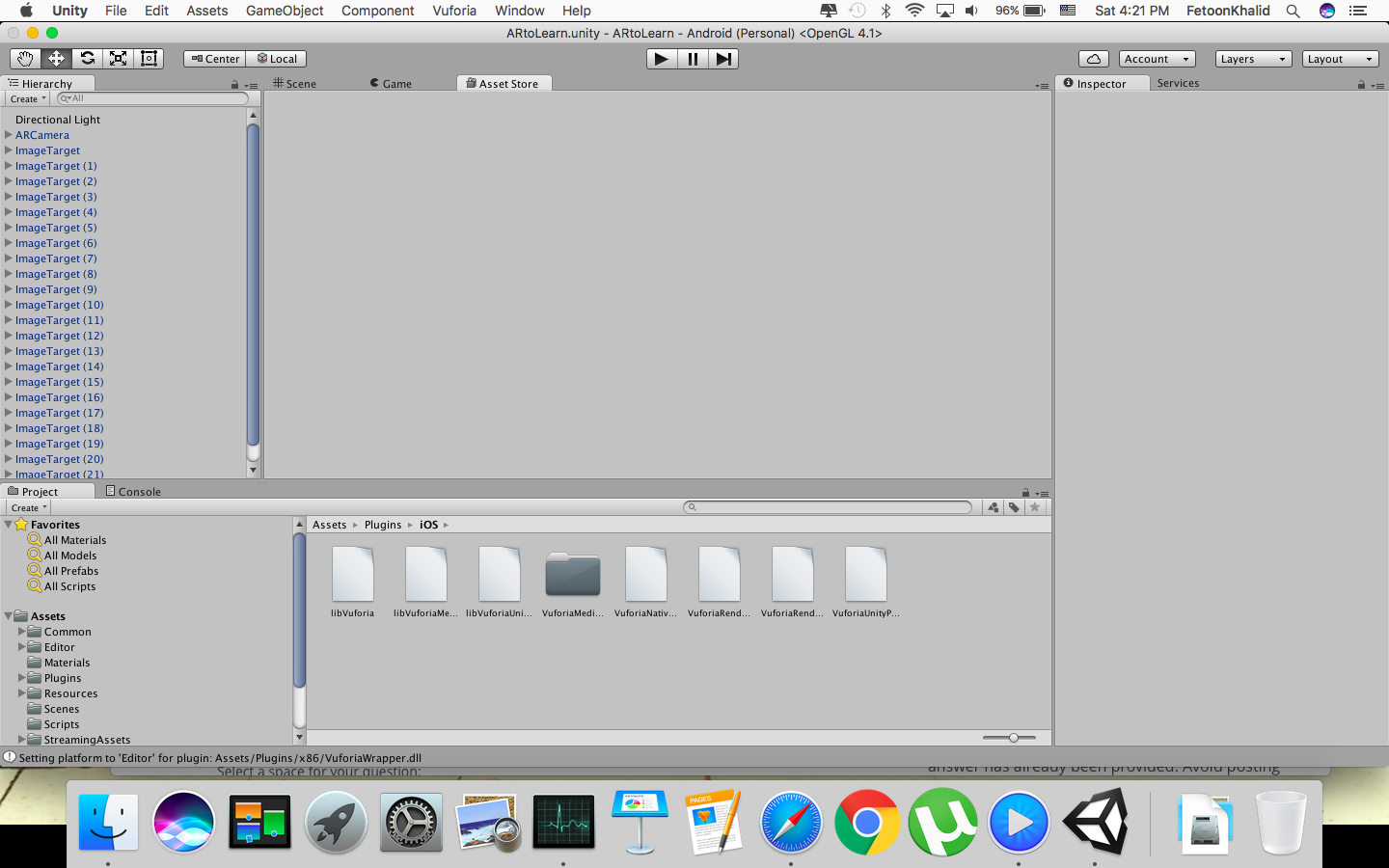This screenshot has height=868, width=1389.
Task: Open the Layout dropdown
Action: (x=1340, y=59)
